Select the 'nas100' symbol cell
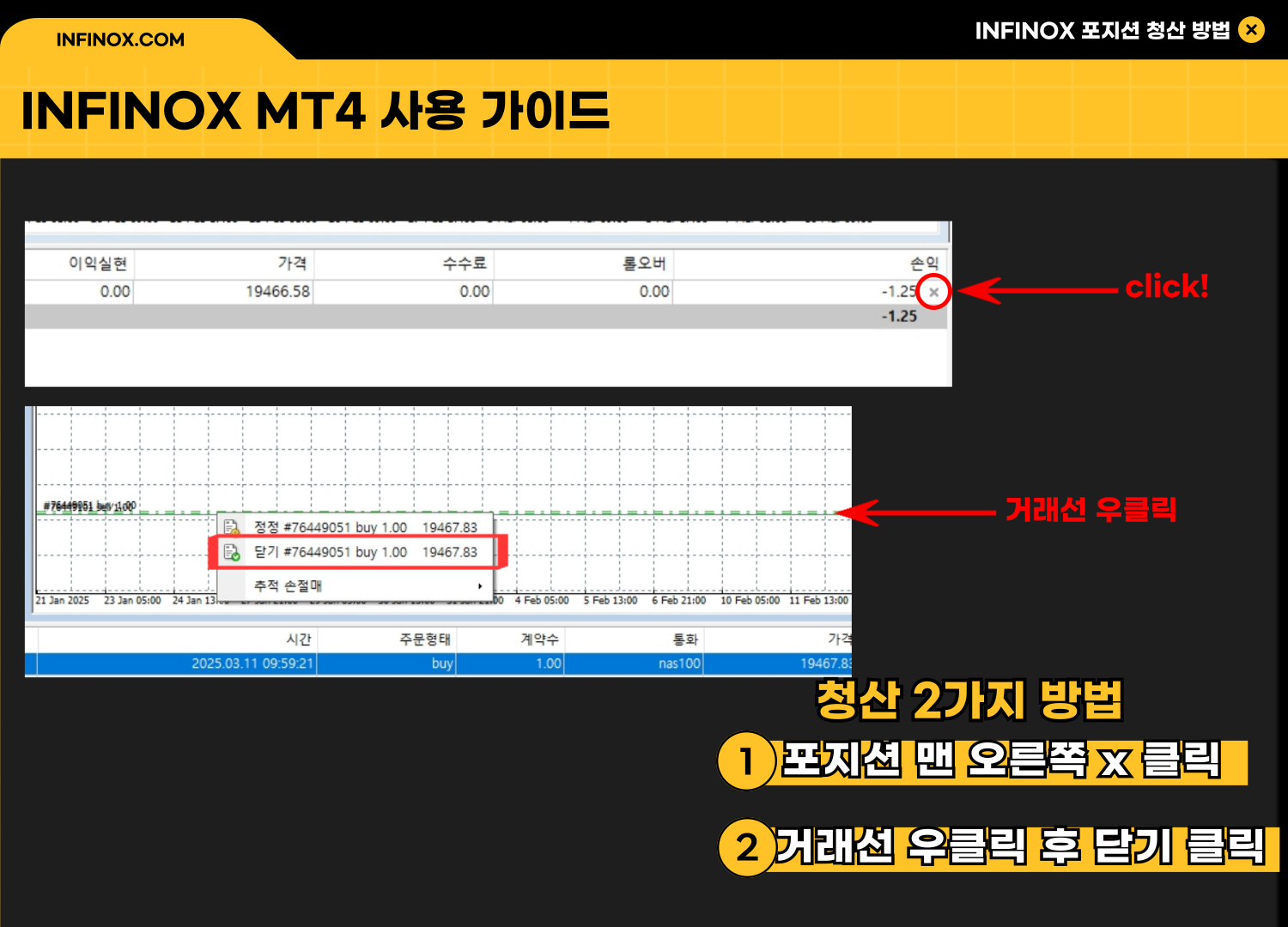 pyautogui.click(x=679, y=663)
